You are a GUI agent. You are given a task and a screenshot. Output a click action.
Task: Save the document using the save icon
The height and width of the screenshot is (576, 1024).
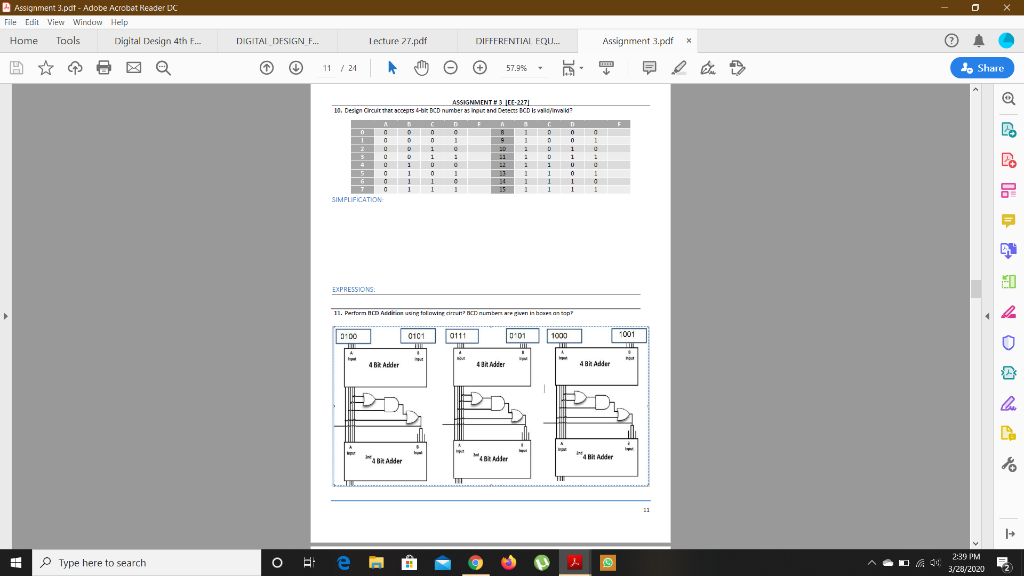(16, 68)
